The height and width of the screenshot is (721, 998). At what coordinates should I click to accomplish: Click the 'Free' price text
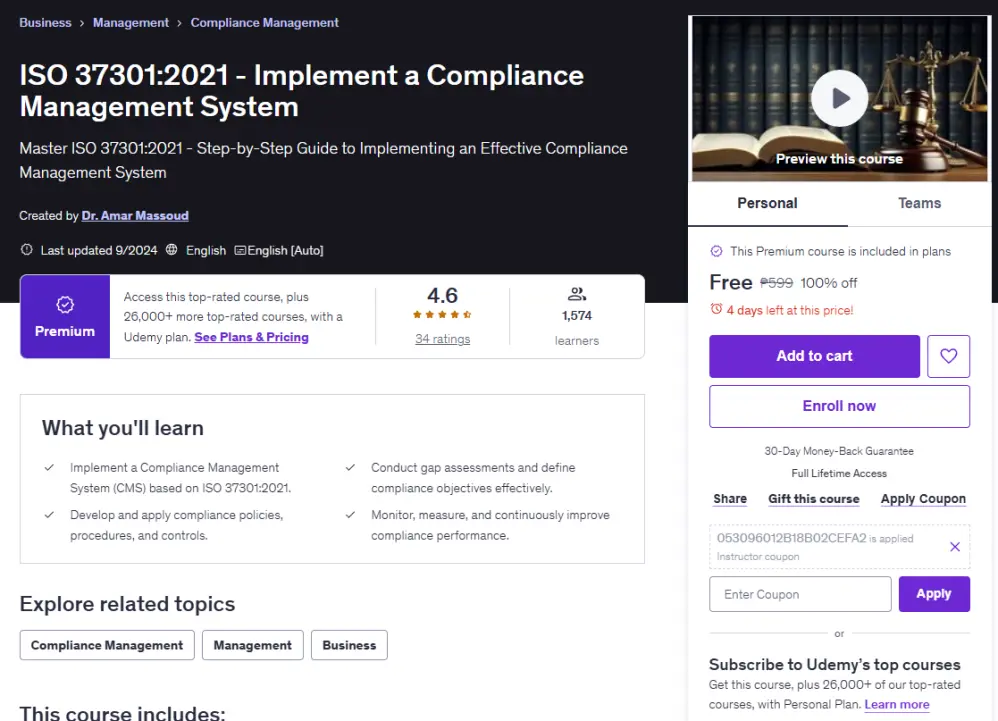coord(731,283)
